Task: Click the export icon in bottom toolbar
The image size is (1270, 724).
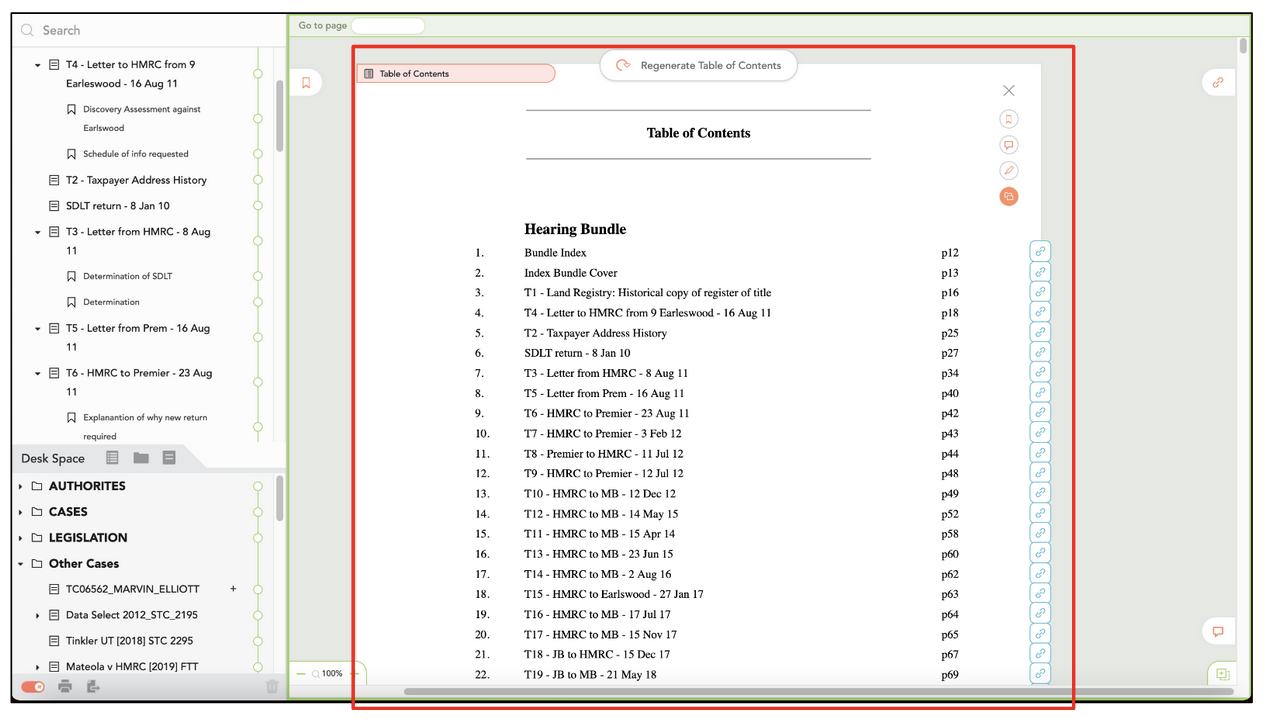Action: coord(93,687)
